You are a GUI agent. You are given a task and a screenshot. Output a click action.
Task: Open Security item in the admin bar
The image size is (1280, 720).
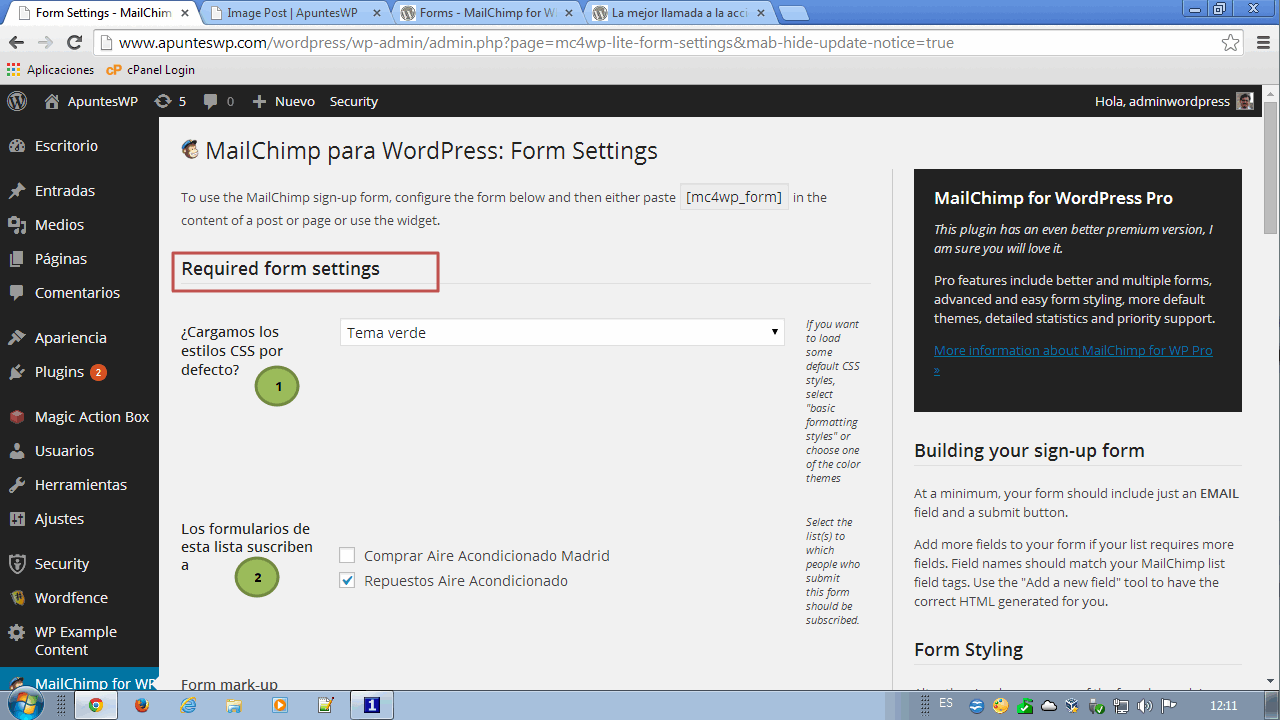point(354,101)
